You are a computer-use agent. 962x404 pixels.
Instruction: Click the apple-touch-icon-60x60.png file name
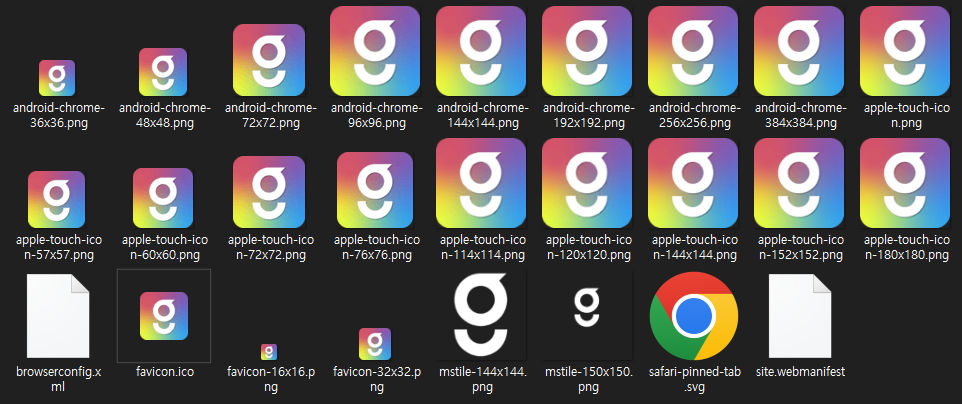click(x=165, y=247)
